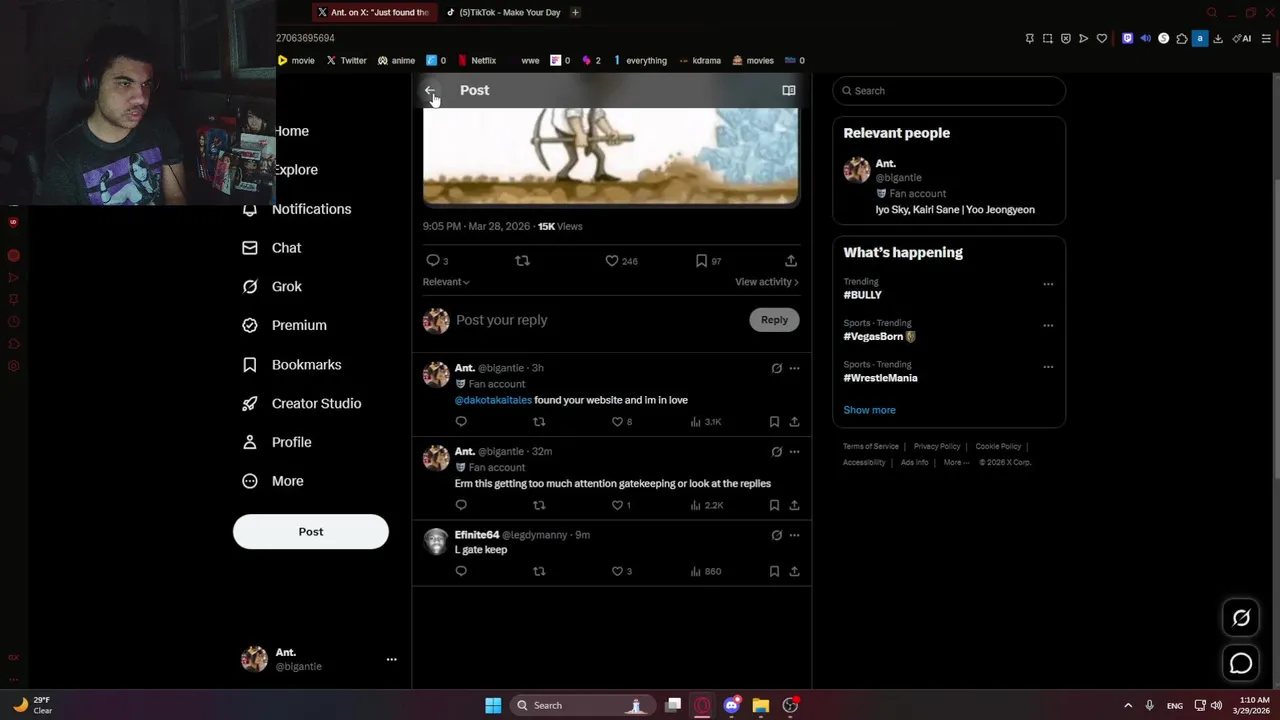Click the Windows taskbar Search box
This screenshot has width=1280, height=720.
(582, 705)
